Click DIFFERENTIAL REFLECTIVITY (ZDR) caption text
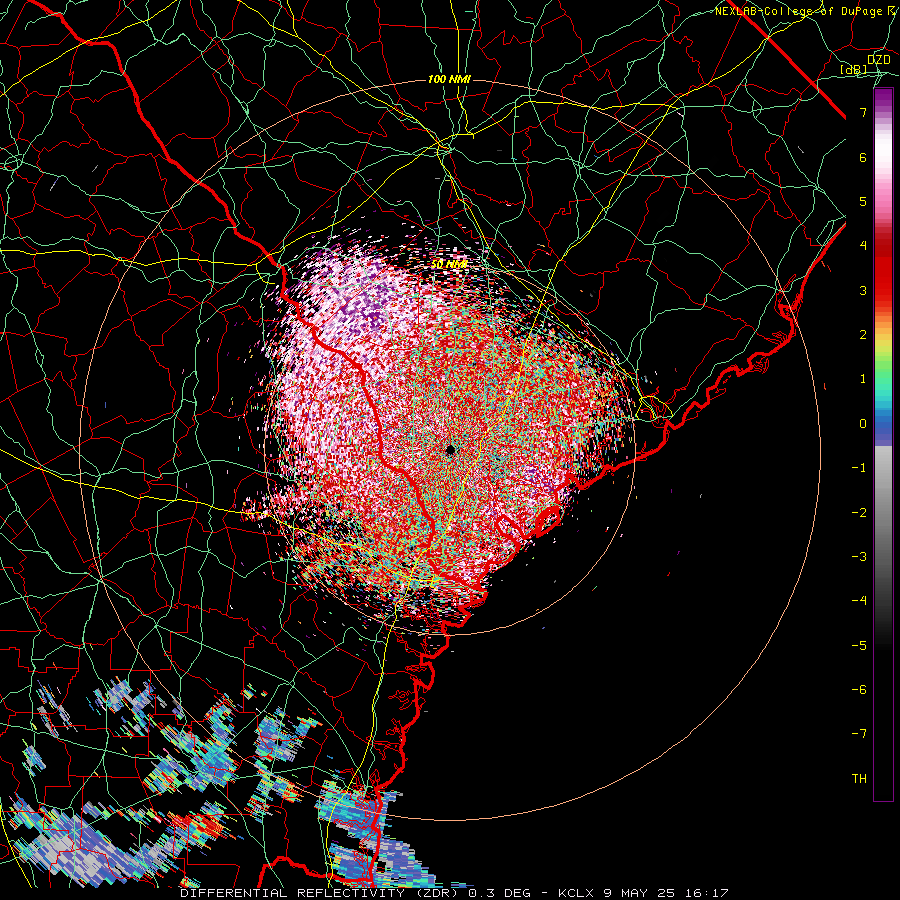Image resolution: width=900 pixels, height=900 pixels. point(321,893)
